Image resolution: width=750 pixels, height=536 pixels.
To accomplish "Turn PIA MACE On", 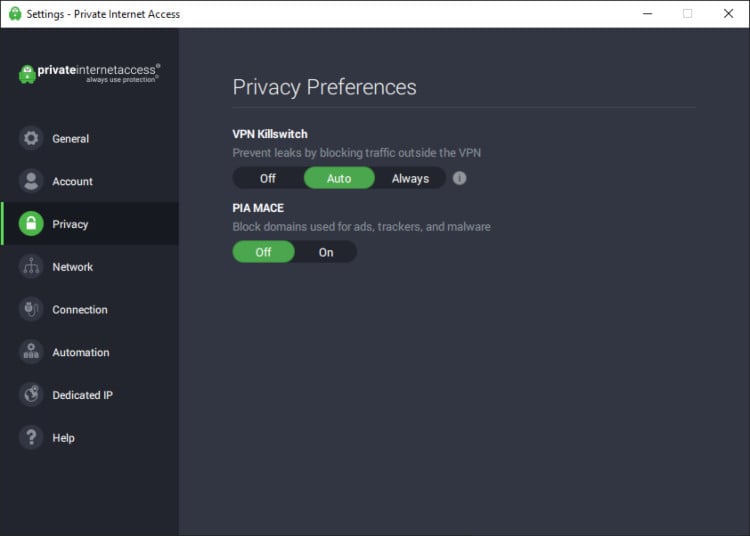I will tap(326, 252).
